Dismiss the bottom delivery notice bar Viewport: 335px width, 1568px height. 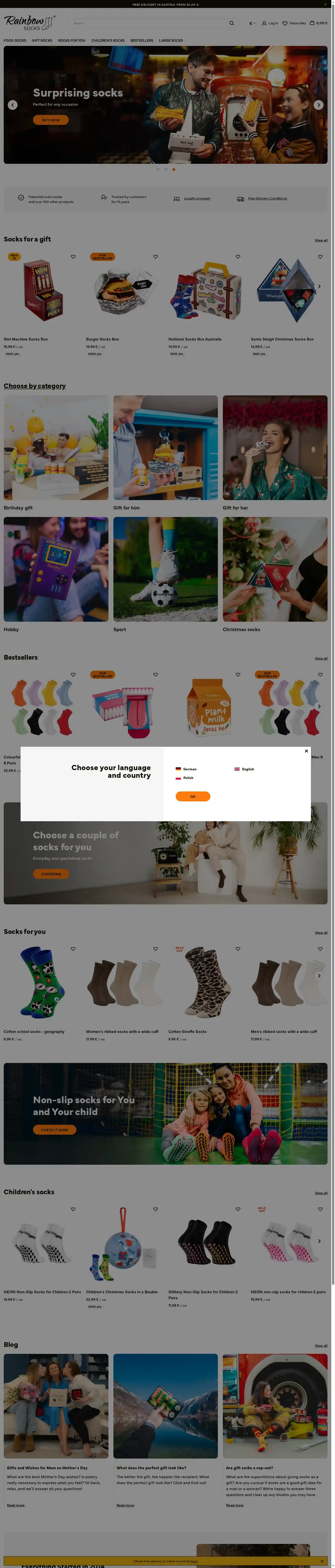point(322,1561)
